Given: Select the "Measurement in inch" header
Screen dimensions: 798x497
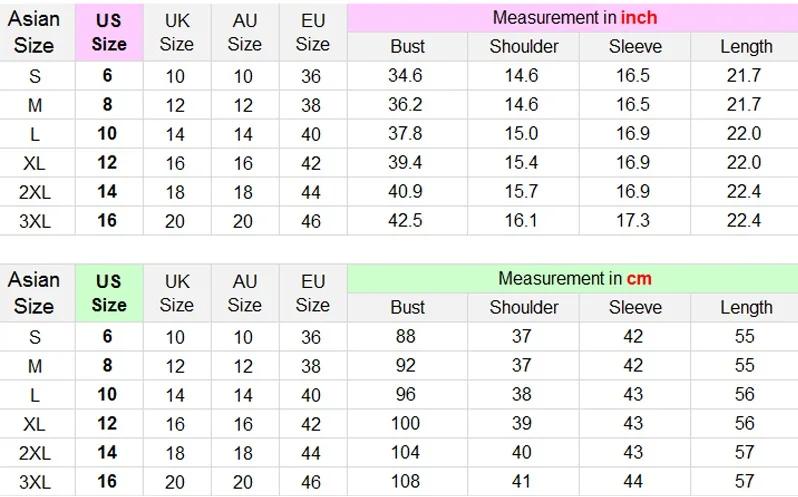Looking at the screenshot, I should [575, 18].
